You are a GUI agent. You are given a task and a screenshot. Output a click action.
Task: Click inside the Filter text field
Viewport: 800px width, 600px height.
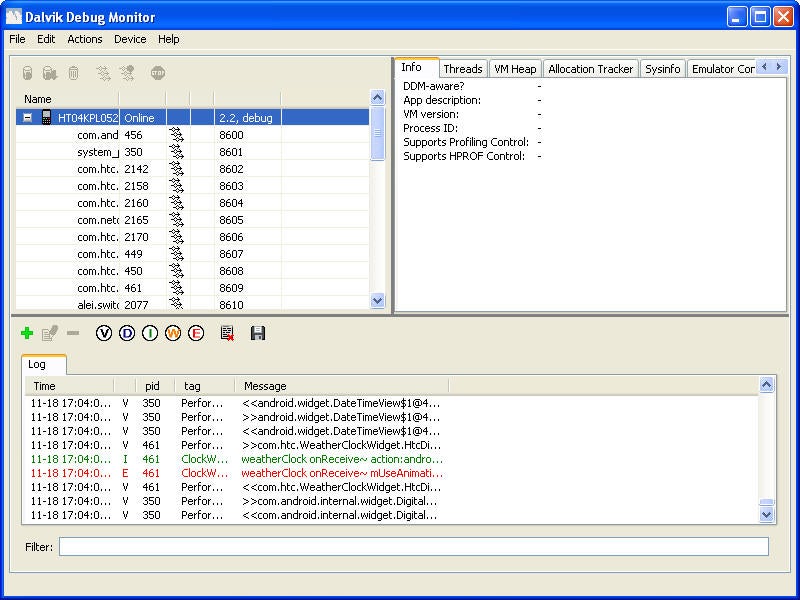pyautogui.click(x=414, y=546)
